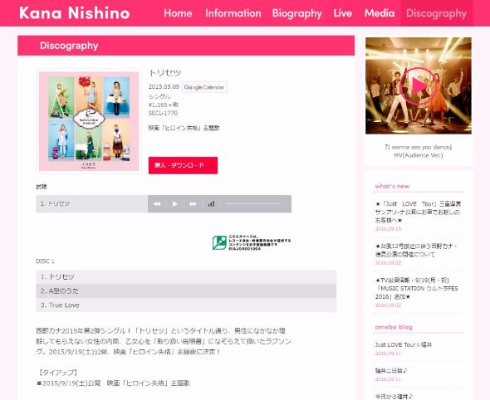This screenshot has height=400, width=490.
Task: Play the sample track in the player
Action: (175, 204)
